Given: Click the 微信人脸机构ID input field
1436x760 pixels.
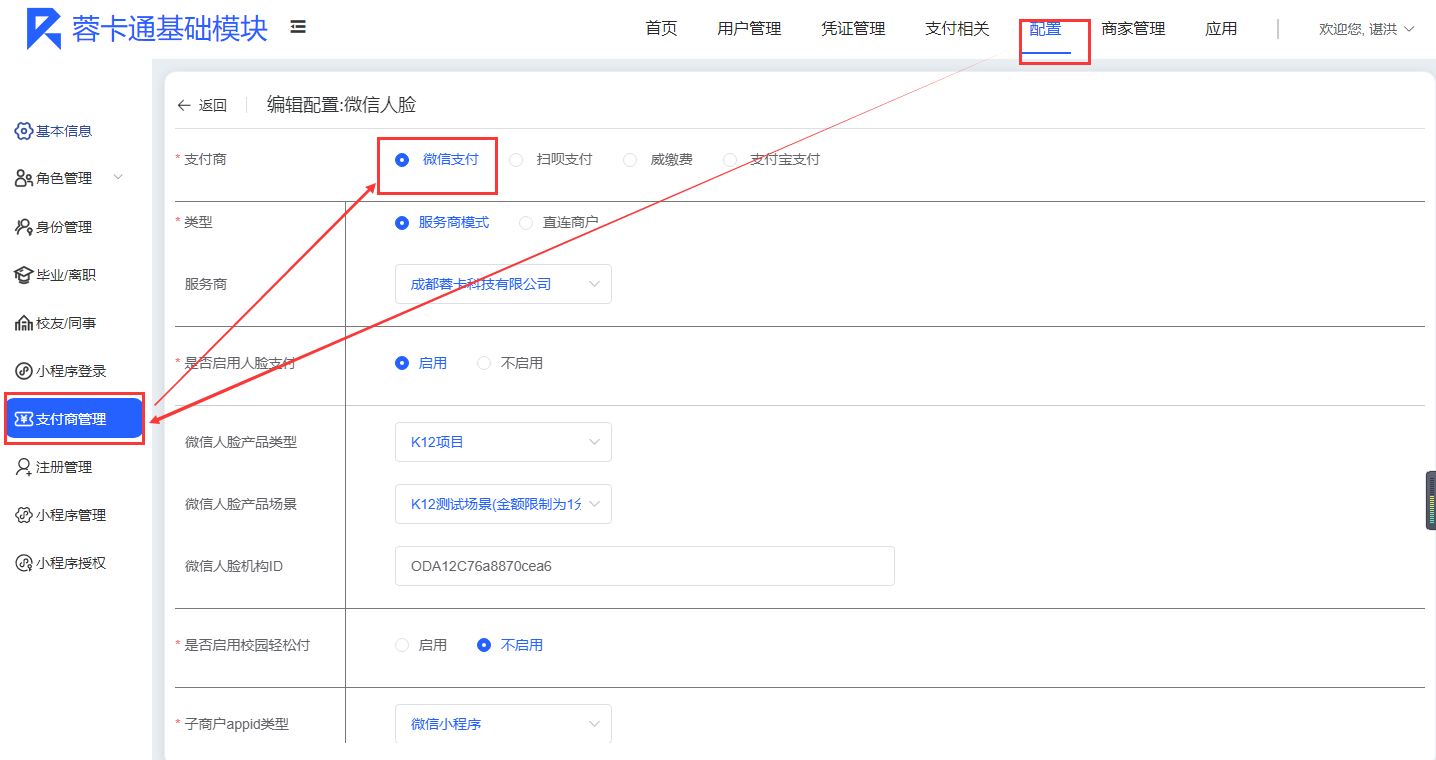Looking at the screenshot, I should point(644,566).
